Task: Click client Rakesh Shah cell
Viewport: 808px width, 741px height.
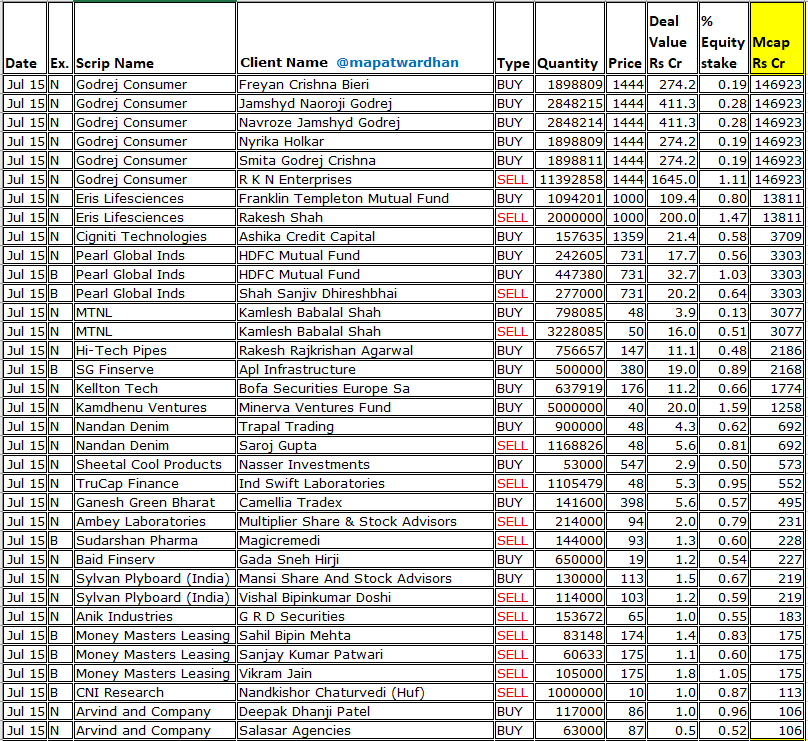Action: click(365, 218)
